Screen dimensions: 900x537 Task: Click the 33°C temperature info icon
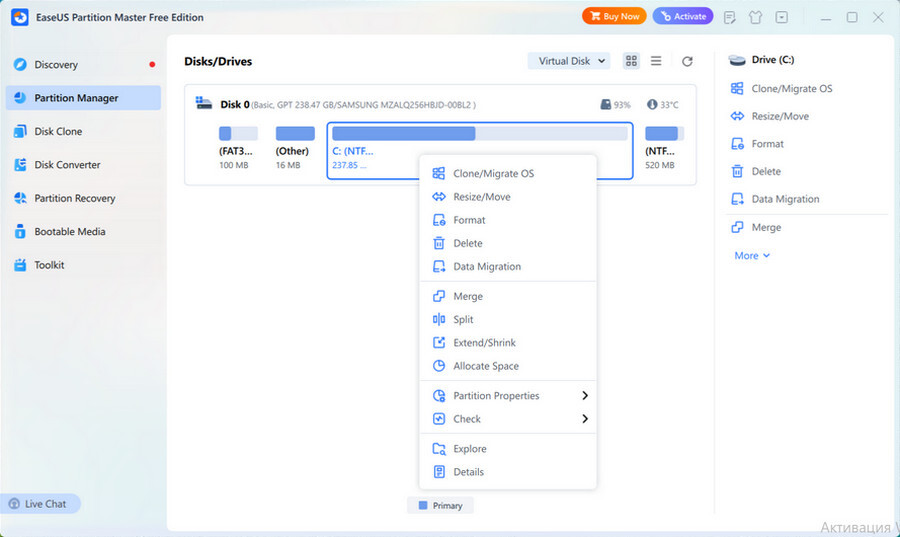coord(652,104)
